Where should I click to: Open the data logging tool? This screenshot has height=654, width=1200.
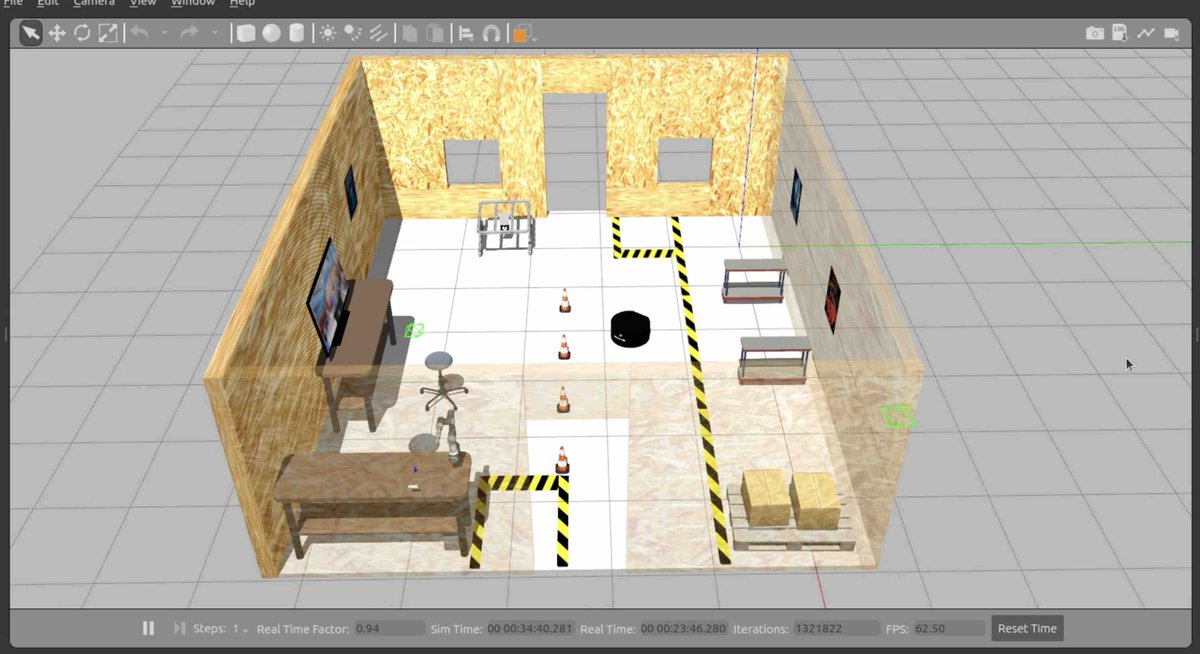[1119, 32]
